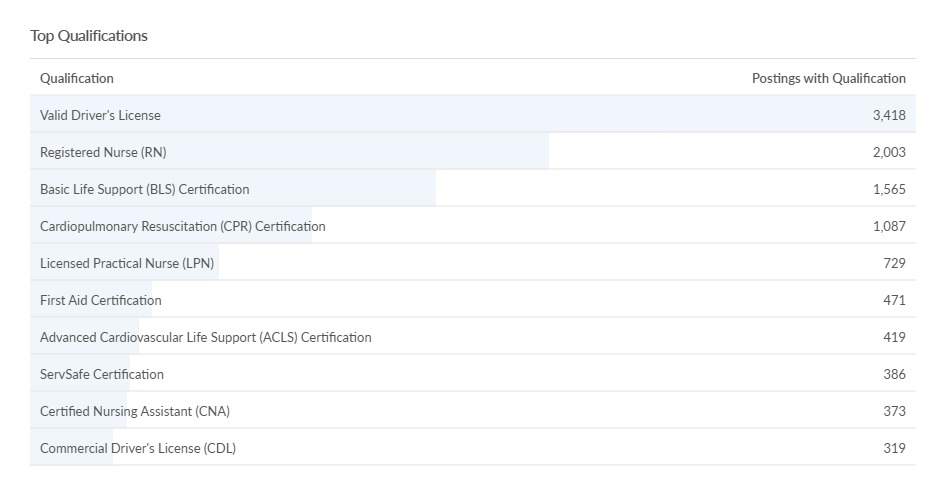Click the First Aid Certification row label
Image resolution: width=946 pixels, height=496 pixels.
pyautogui.click(x=101, y=300)
